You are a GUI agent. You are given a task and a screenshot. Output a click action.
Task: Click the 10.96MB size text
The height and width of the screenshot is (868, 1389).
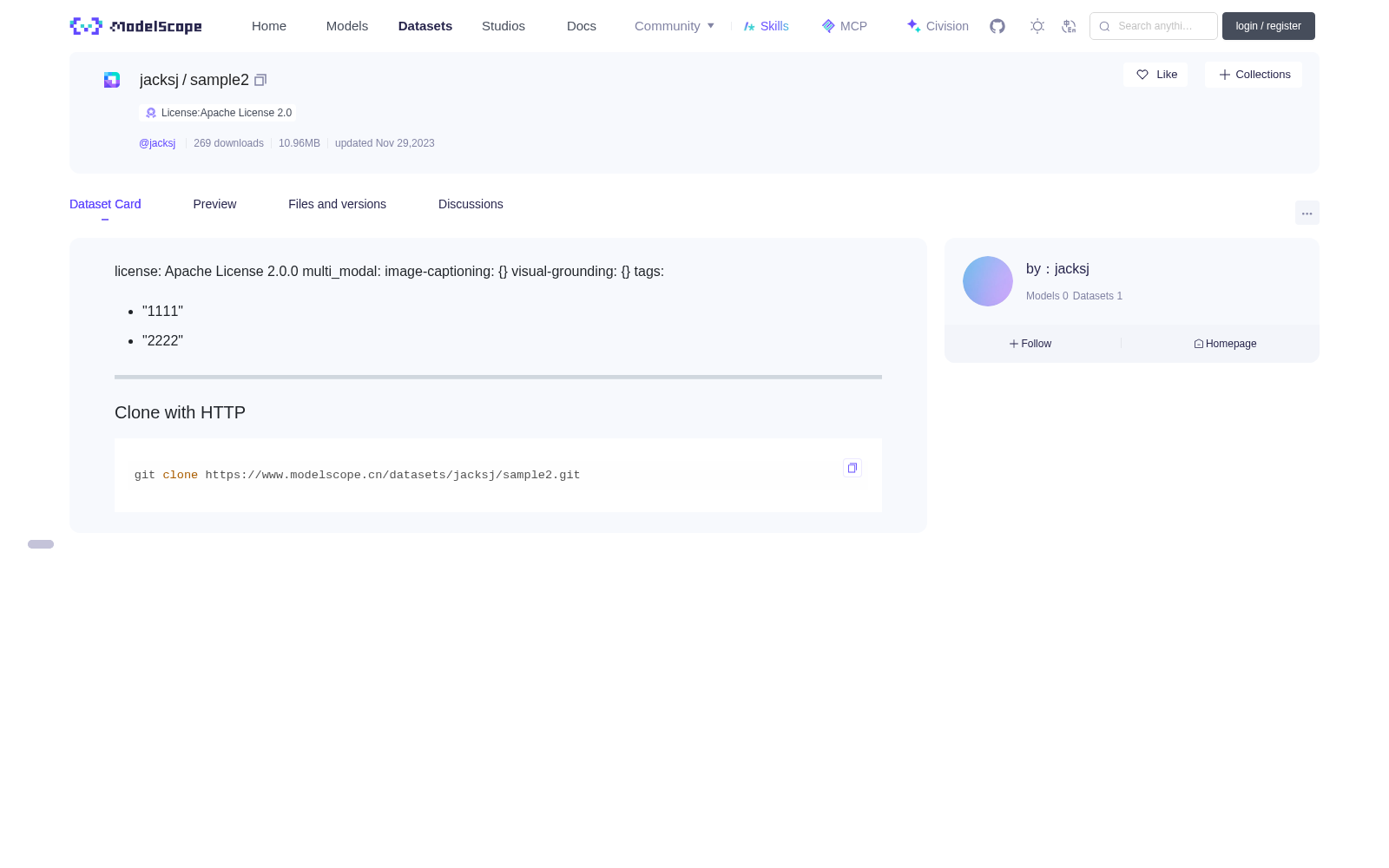[300, 143]
